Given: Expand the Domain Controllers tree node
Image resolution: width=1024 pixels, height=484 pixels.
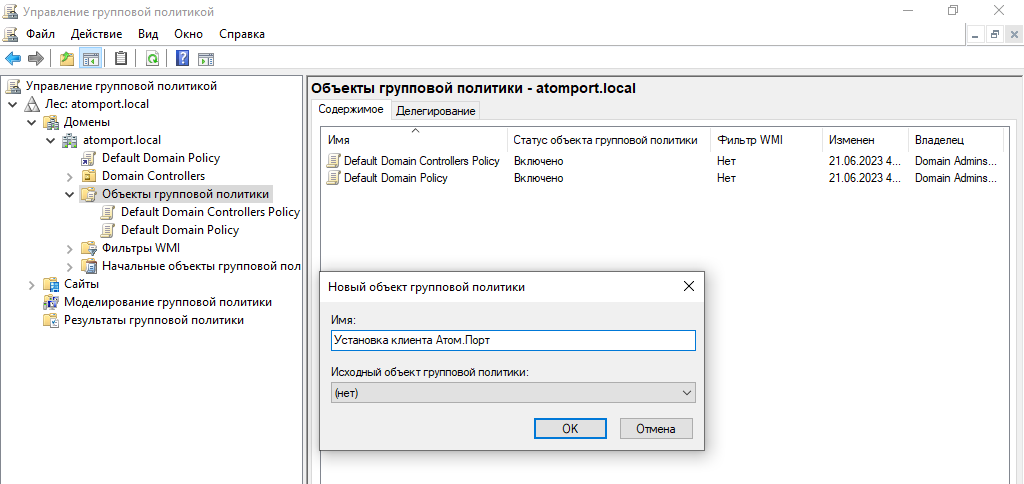Looking at the screenshot, I should pyautogui.click(x=70, y=176).
